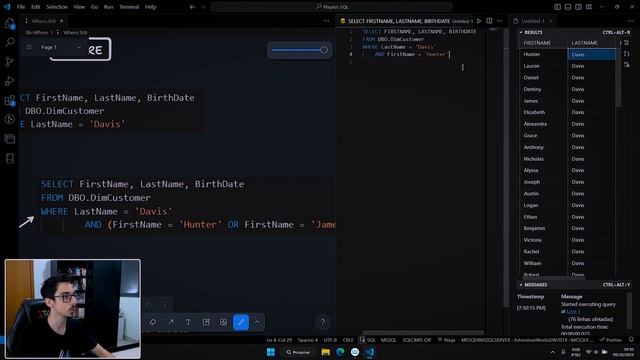640x360 pixels.
Task: Click Ln 4, Col 29 in status bar
Action: pyautogui.click(x=279, y=340)
